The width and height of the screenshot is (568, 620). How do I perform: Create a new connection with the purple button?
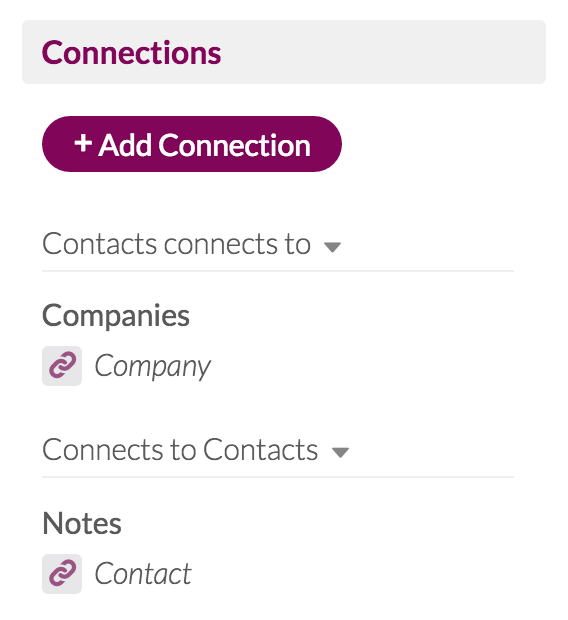click(192, 144)
